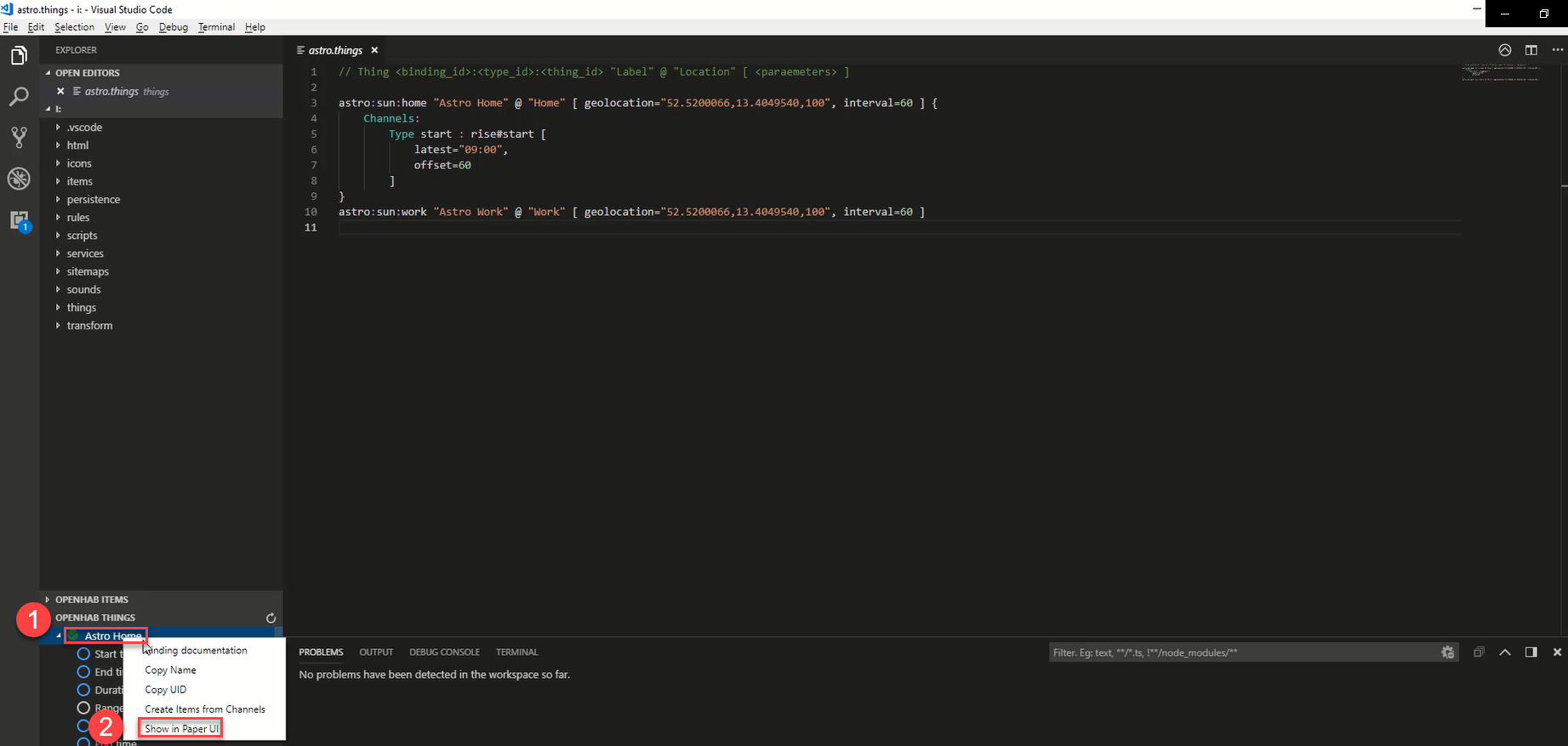This screenshot has height=746, width=1568.
Task: Expand the OPENHAB ITEMS section
Action: (91, 600)
